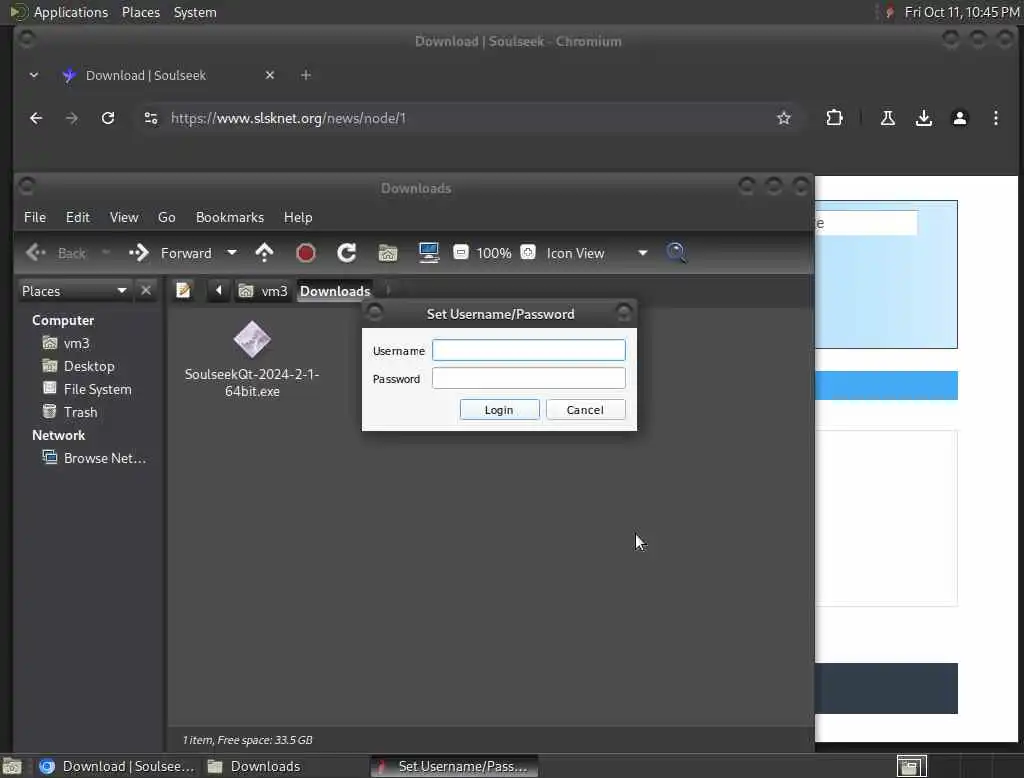Select vm3 in the Places sidebar
The image size is (1024, 778).
76,343
